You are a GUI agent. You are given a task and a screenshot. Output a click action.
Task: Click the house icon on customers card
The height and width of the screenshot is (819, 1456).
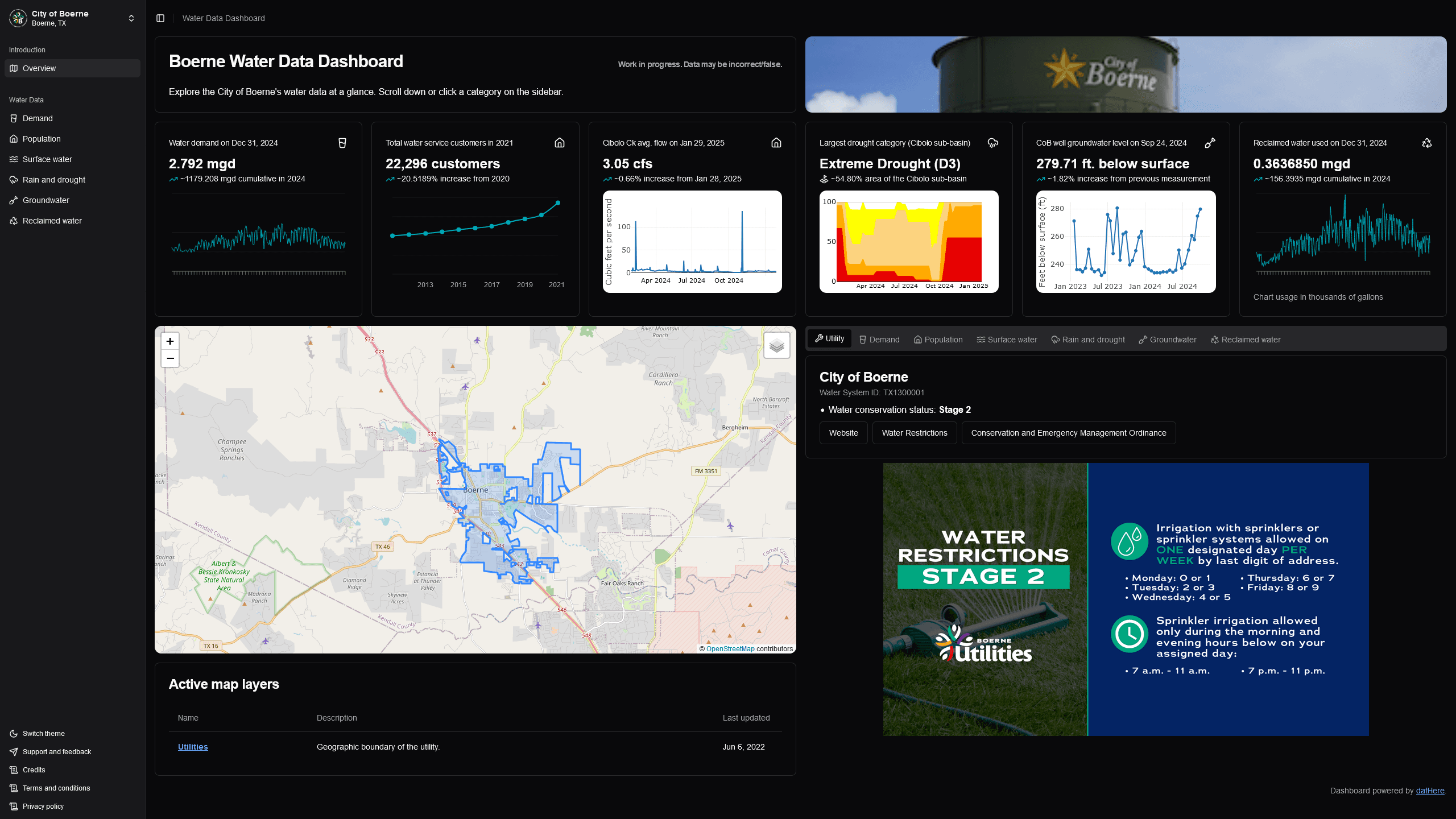click(560, 143)
